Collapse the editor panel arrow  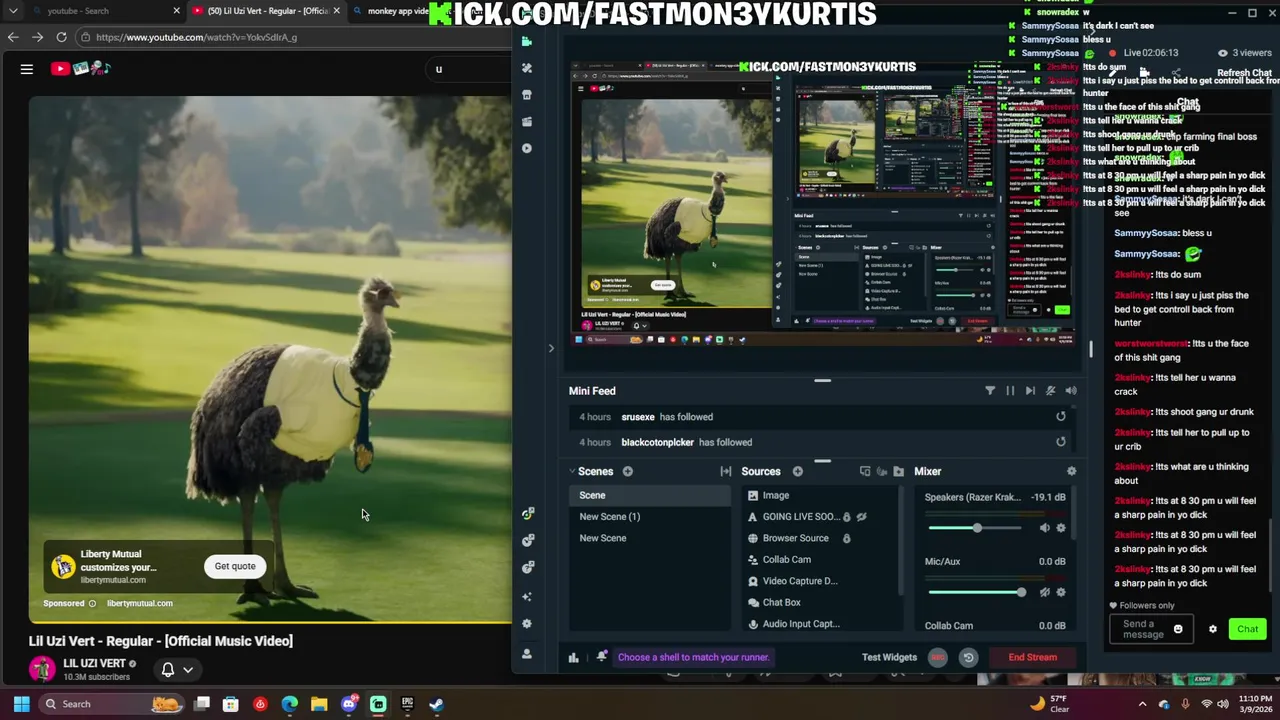point(551,348)
